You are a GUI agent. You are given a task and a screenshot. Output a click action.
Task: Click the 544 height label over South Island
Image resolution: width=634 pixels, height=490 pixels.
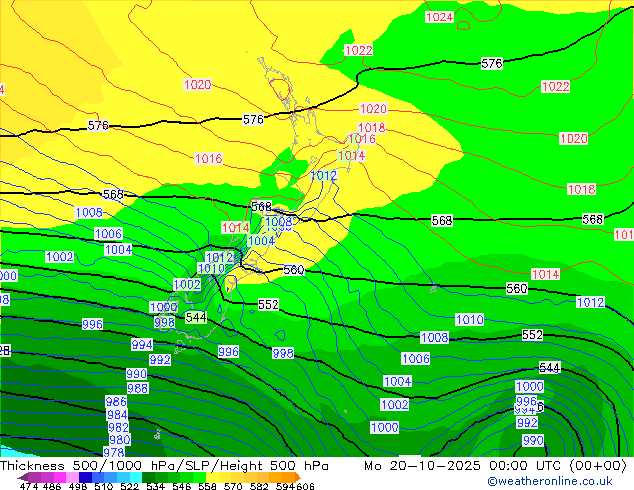196,317
